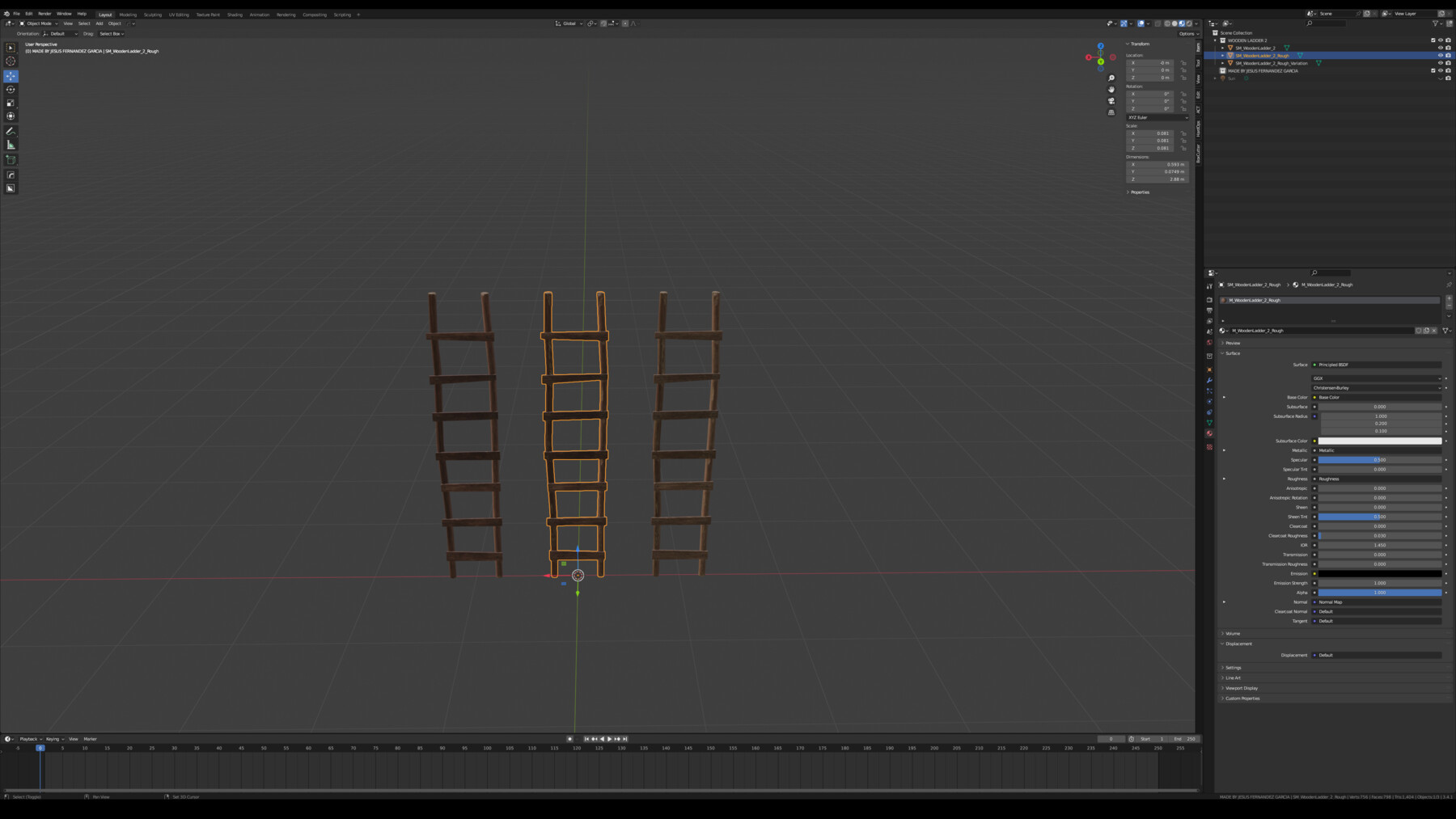Hide SM_WoodenLadder_2 in the outliner

1441,48
